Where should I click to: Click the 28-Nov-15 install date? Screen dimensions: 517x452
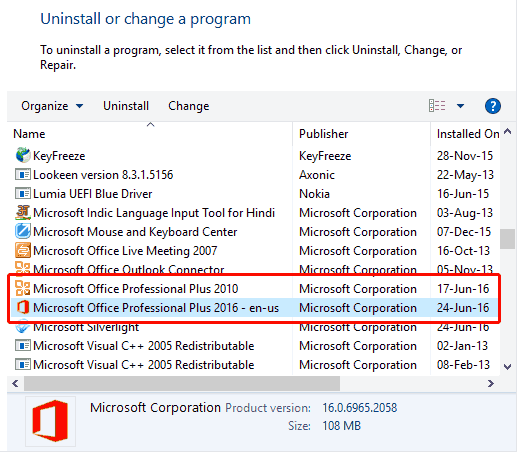465,156
